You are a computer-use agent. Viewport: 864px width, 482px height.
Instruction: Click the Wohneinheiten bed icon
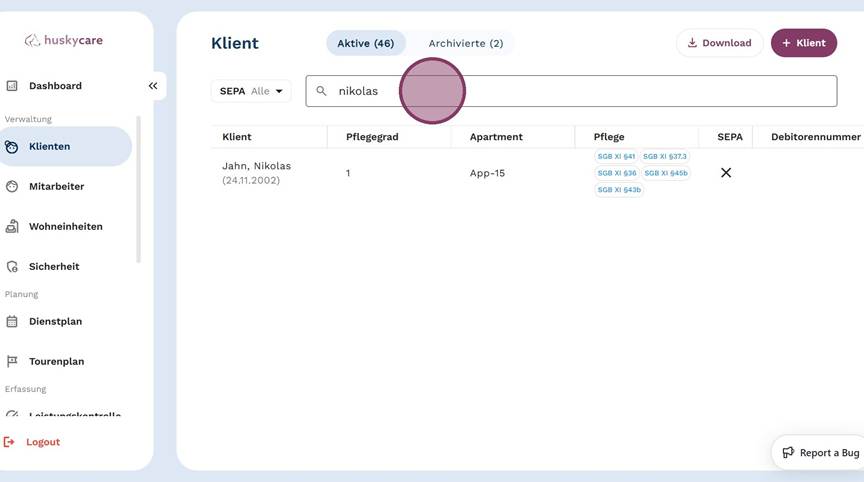point(12,226)
